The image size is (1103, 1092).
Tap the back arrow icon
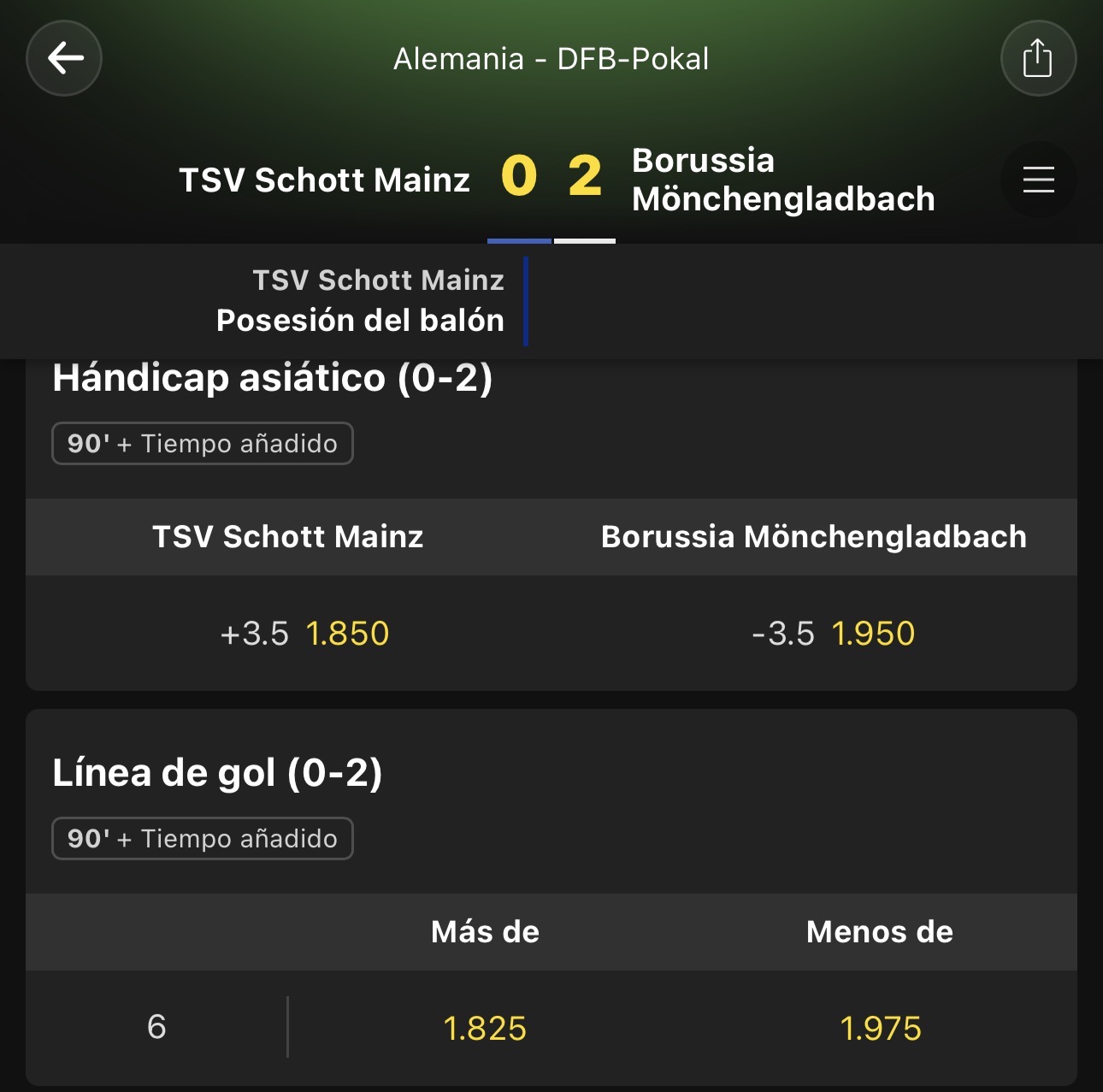pos(64,58)
